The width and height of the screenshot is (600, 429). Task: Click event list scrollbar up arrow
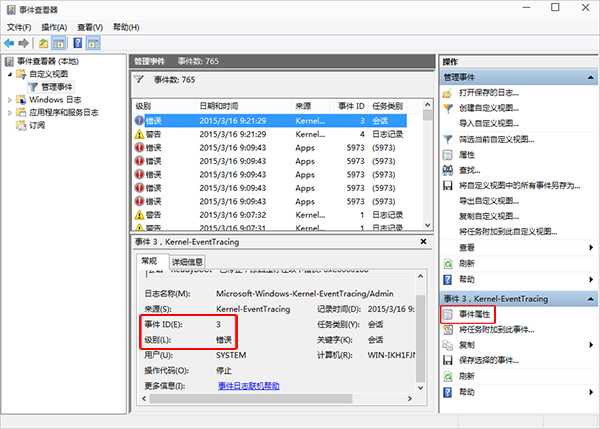point(427,104)
